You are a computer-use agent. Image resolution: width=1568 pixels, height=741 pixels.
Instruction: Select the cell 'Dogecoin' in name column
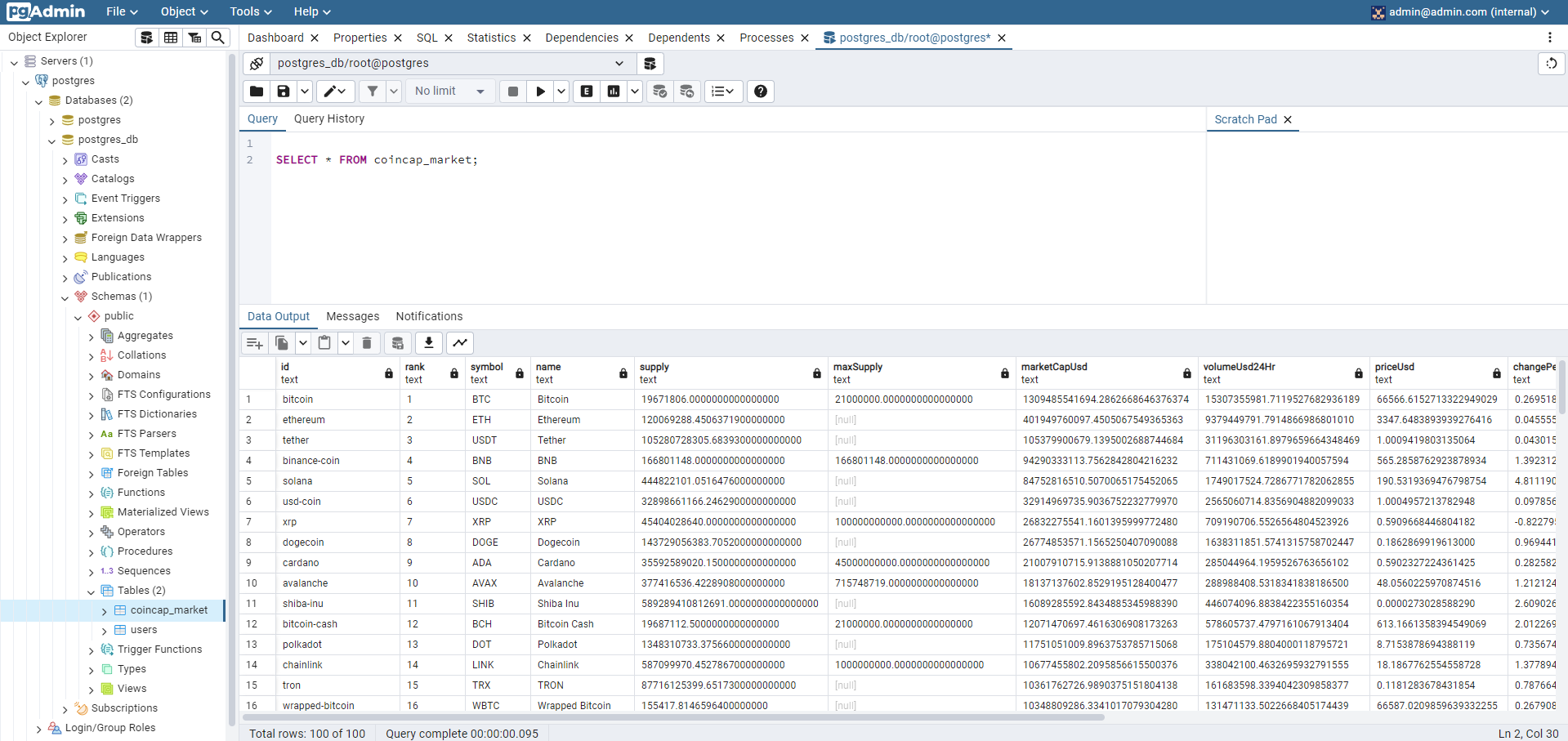click(x=583, y=542)
